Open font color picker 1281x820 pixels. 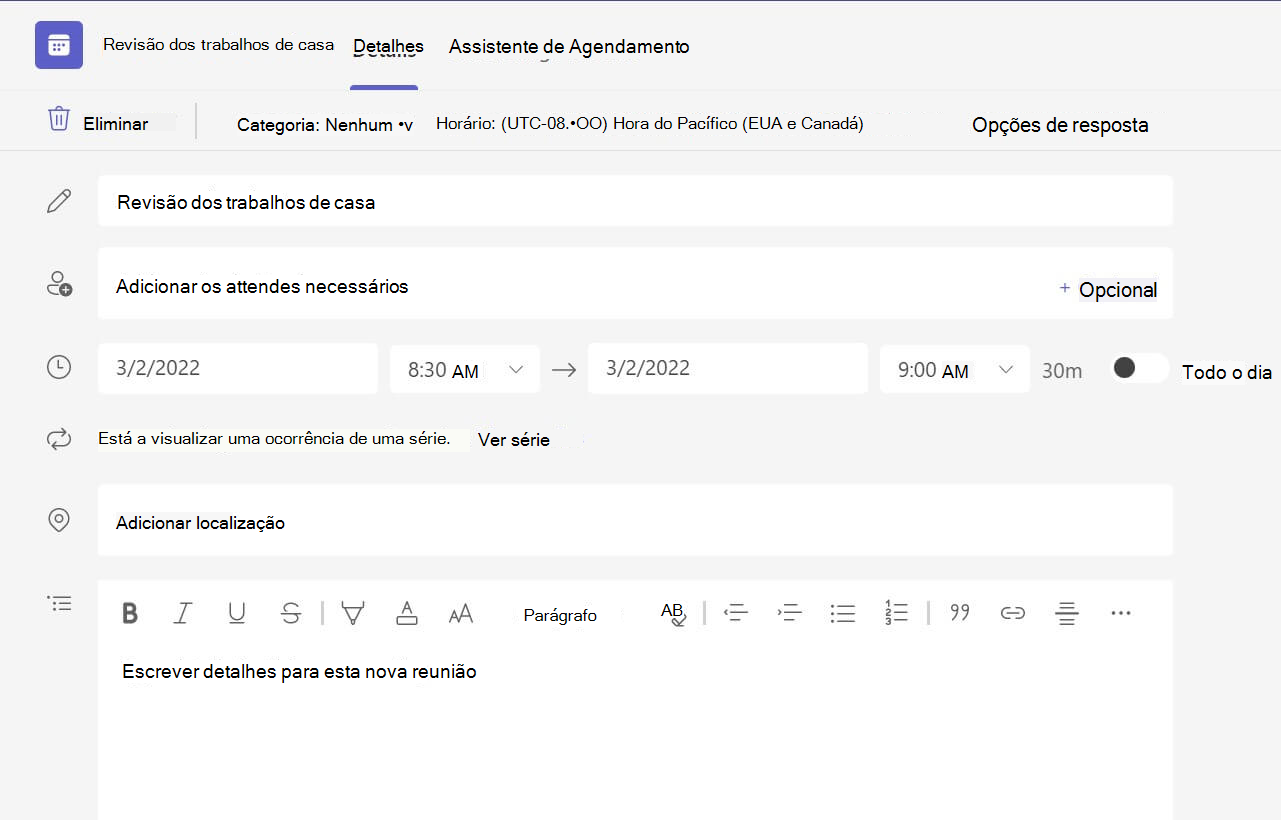(407, 613)
